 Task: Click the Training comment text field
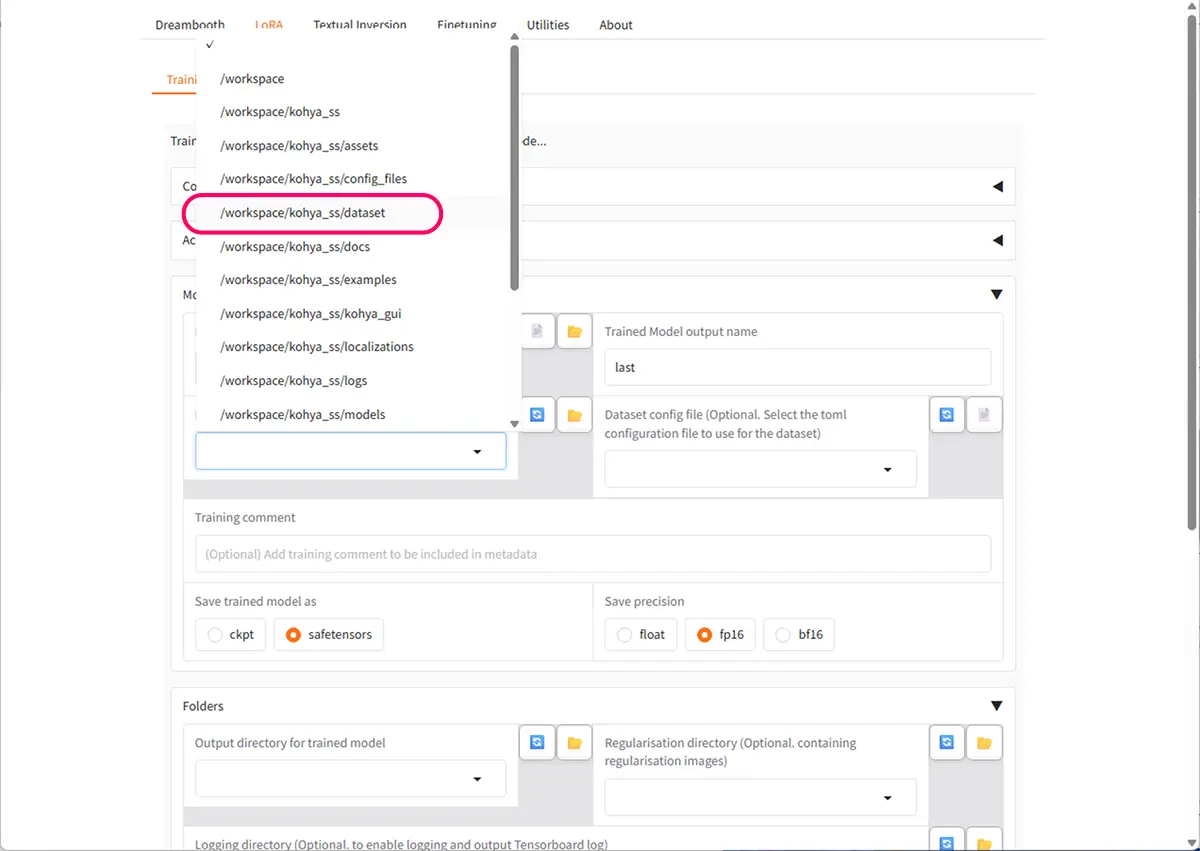coord(593,554)
